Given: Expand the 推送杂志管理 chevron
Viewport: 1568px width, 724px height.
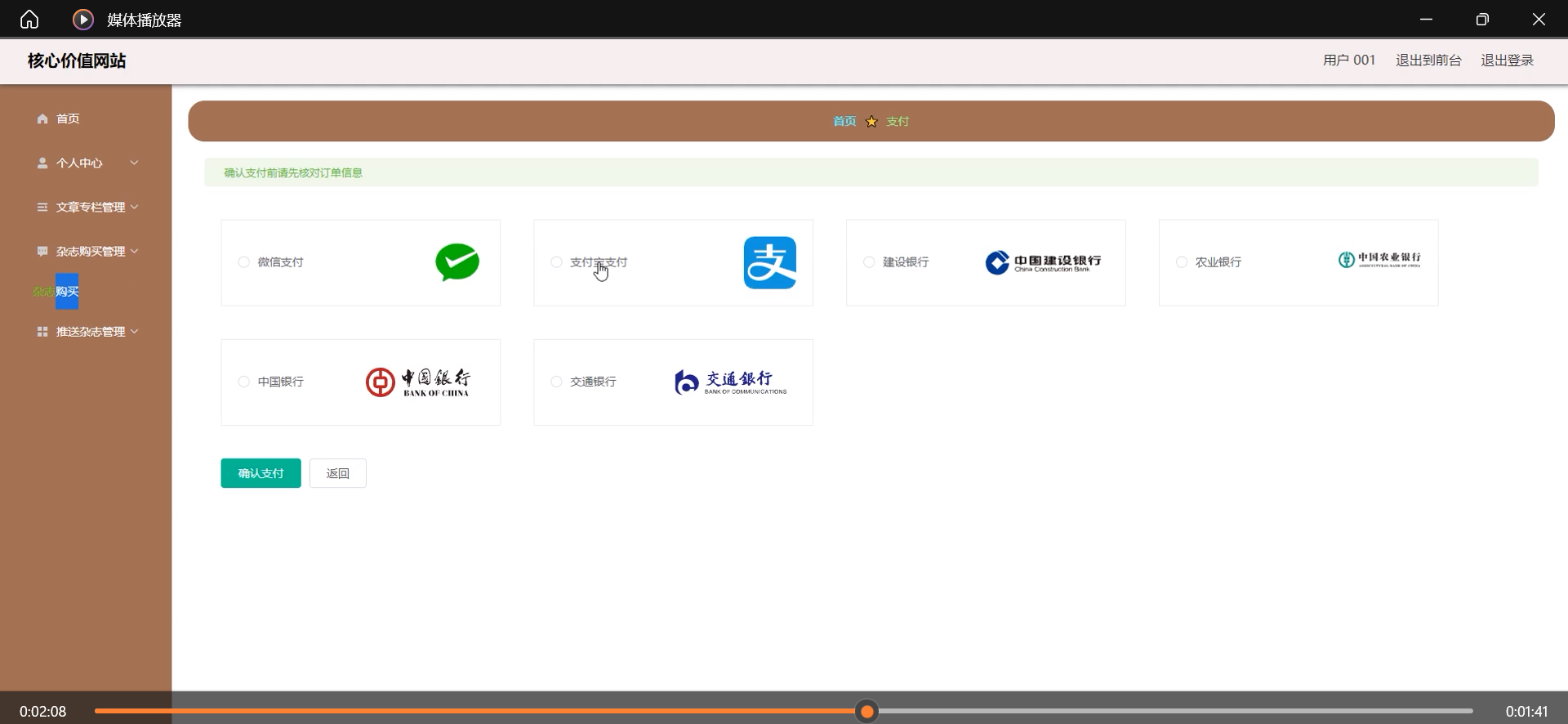Looking at the screenshot, I should click(134, 331).
